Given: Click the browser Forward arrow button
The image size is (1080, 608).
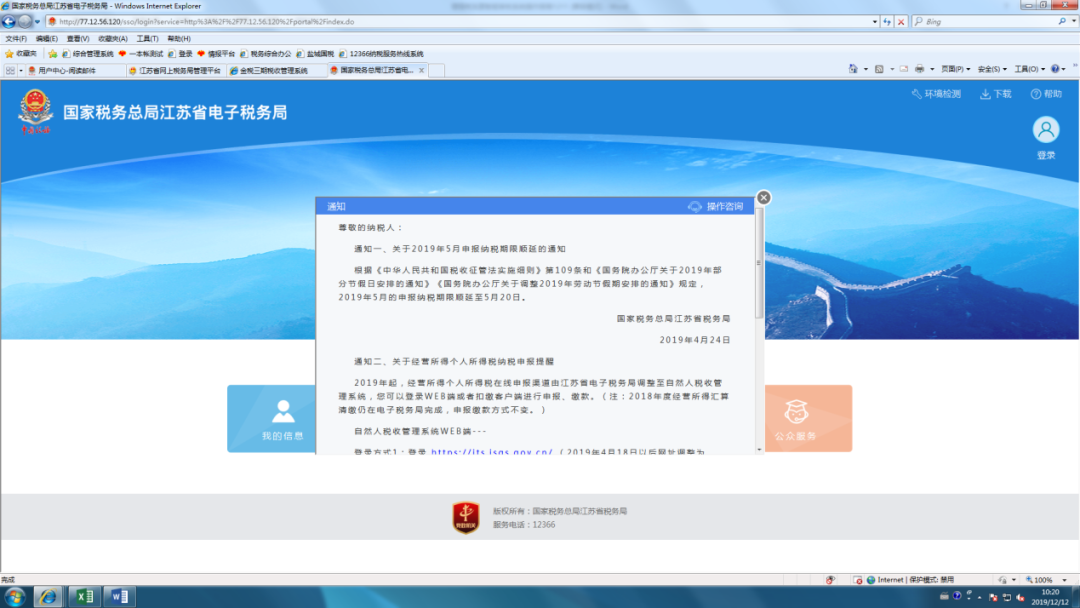Looking at the screenshot, I should click(x=25, y=21).
